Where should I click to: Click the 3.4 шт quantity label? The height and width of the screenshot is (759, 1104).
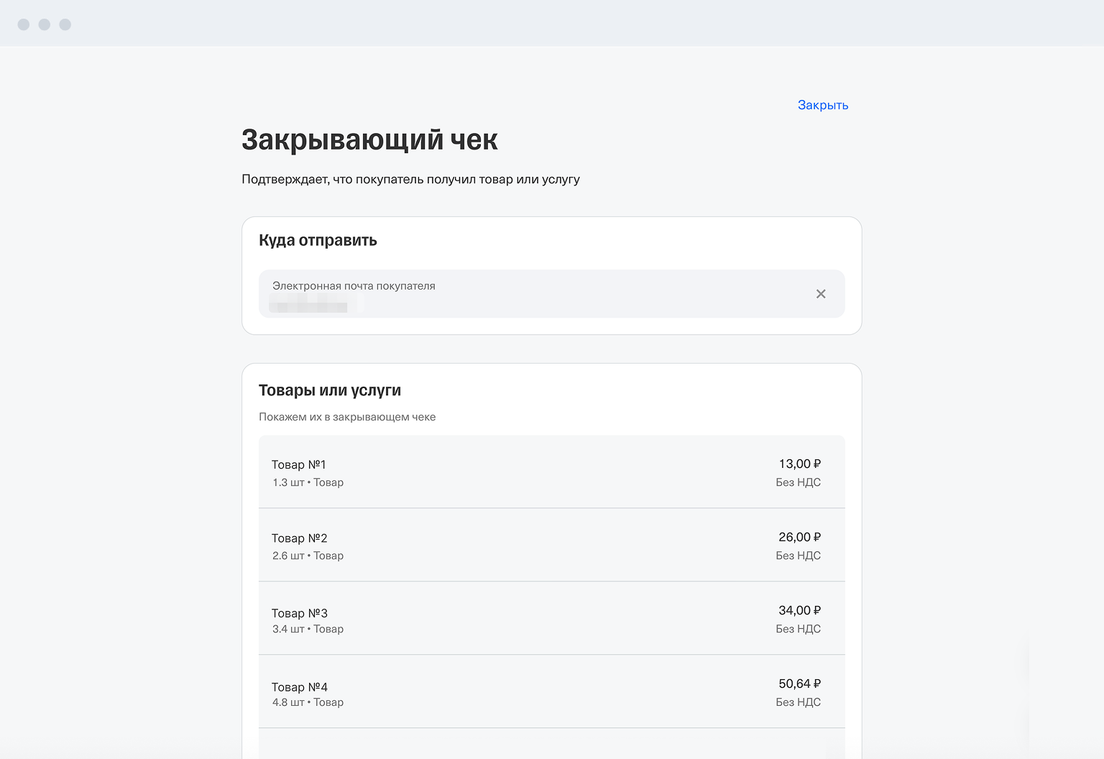[288, 630]
